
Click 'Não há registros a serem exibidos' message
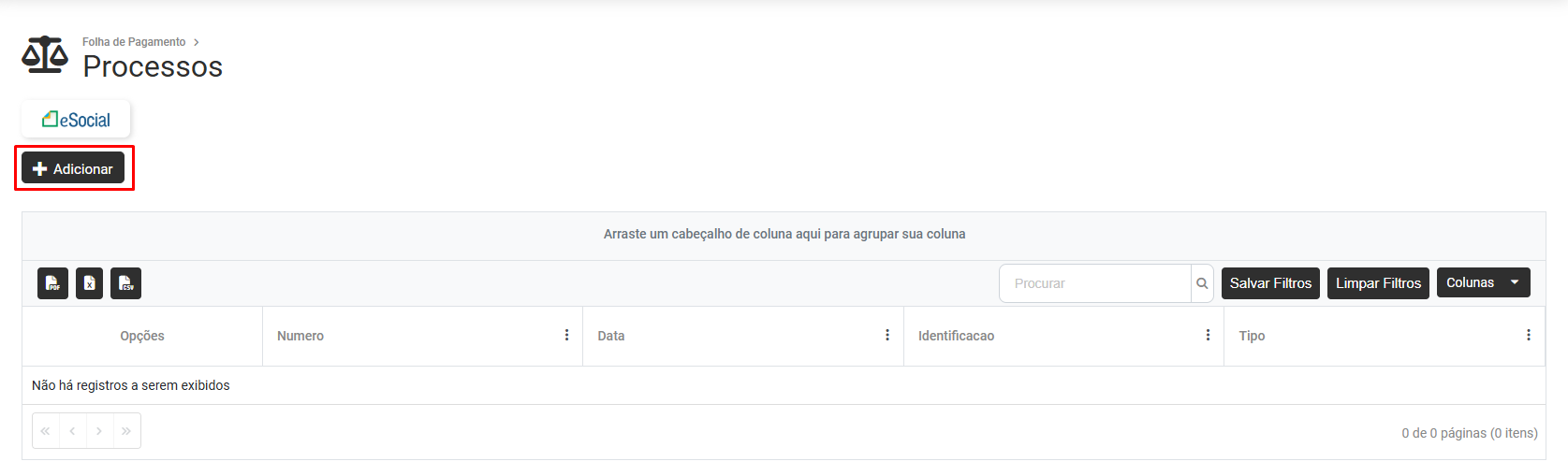click(x=131, y=385)
